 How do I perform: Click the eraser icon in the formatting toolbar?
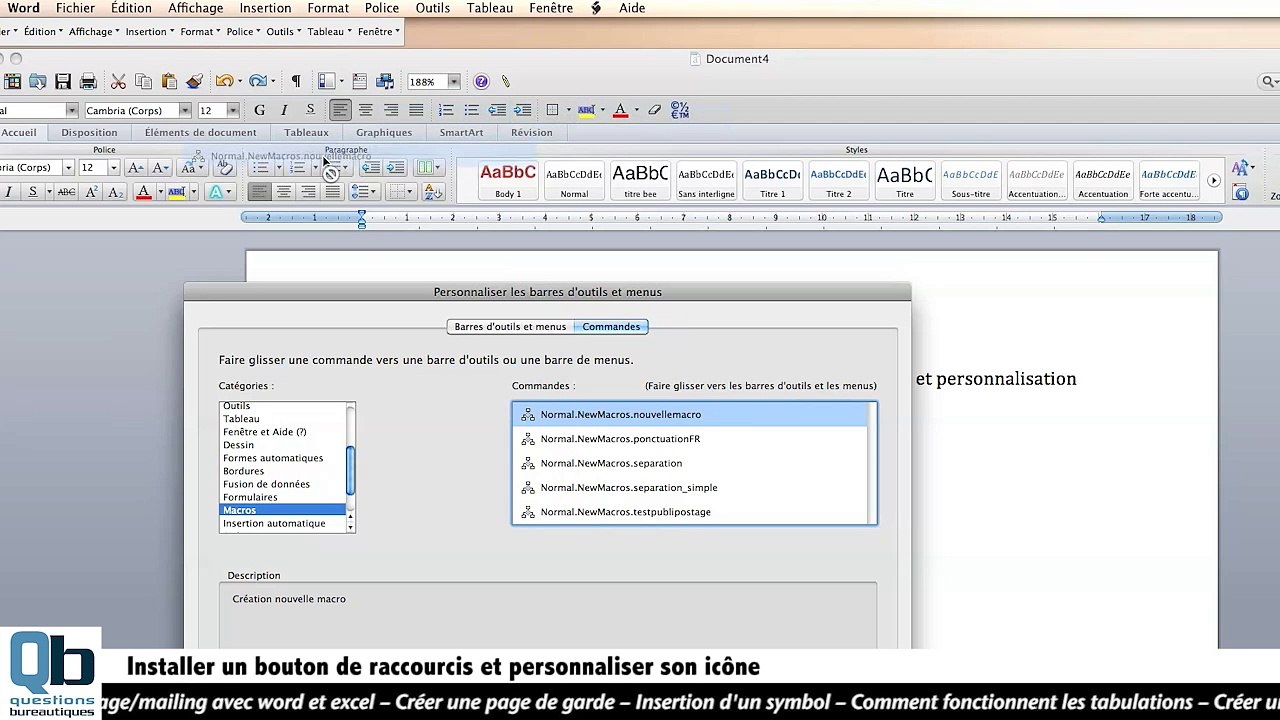(655, 110)
